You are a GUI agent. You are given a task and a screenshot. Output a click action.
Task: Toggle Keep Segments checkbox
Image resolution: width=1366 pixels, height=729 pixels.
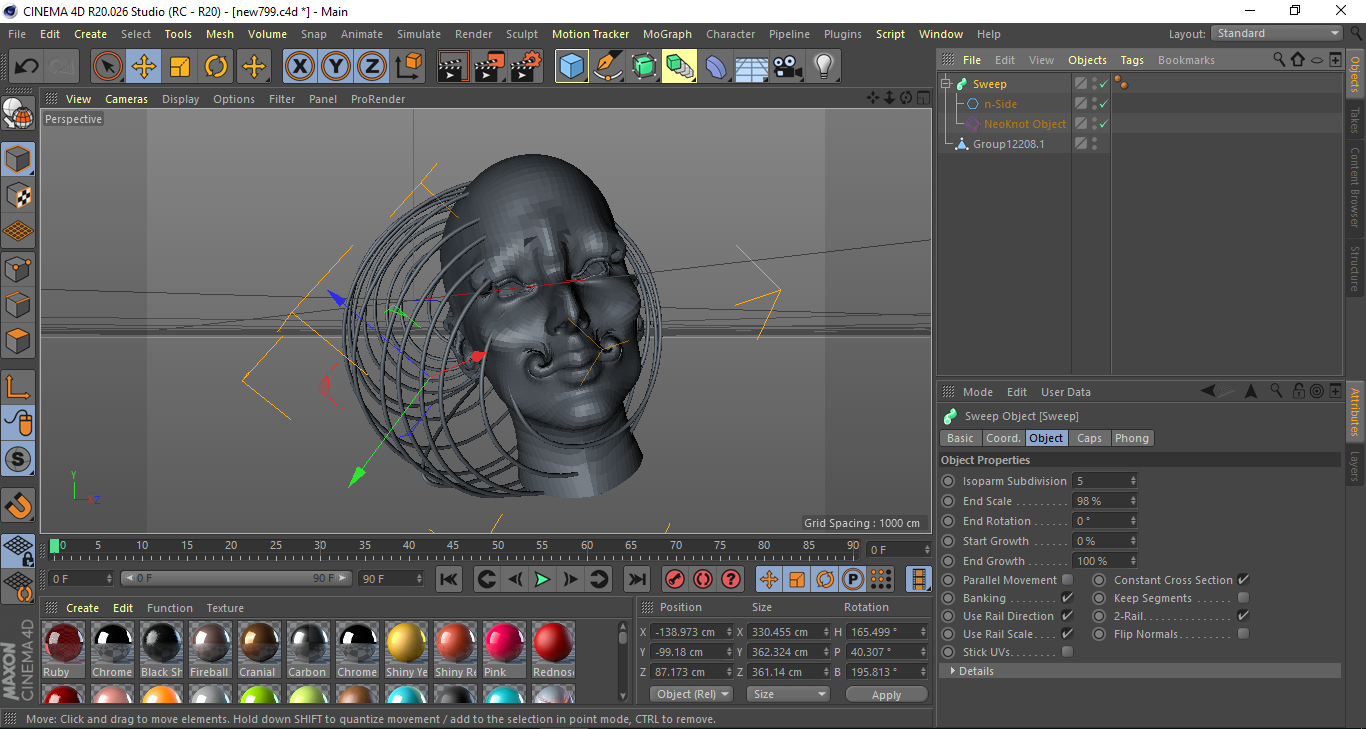1243,598
